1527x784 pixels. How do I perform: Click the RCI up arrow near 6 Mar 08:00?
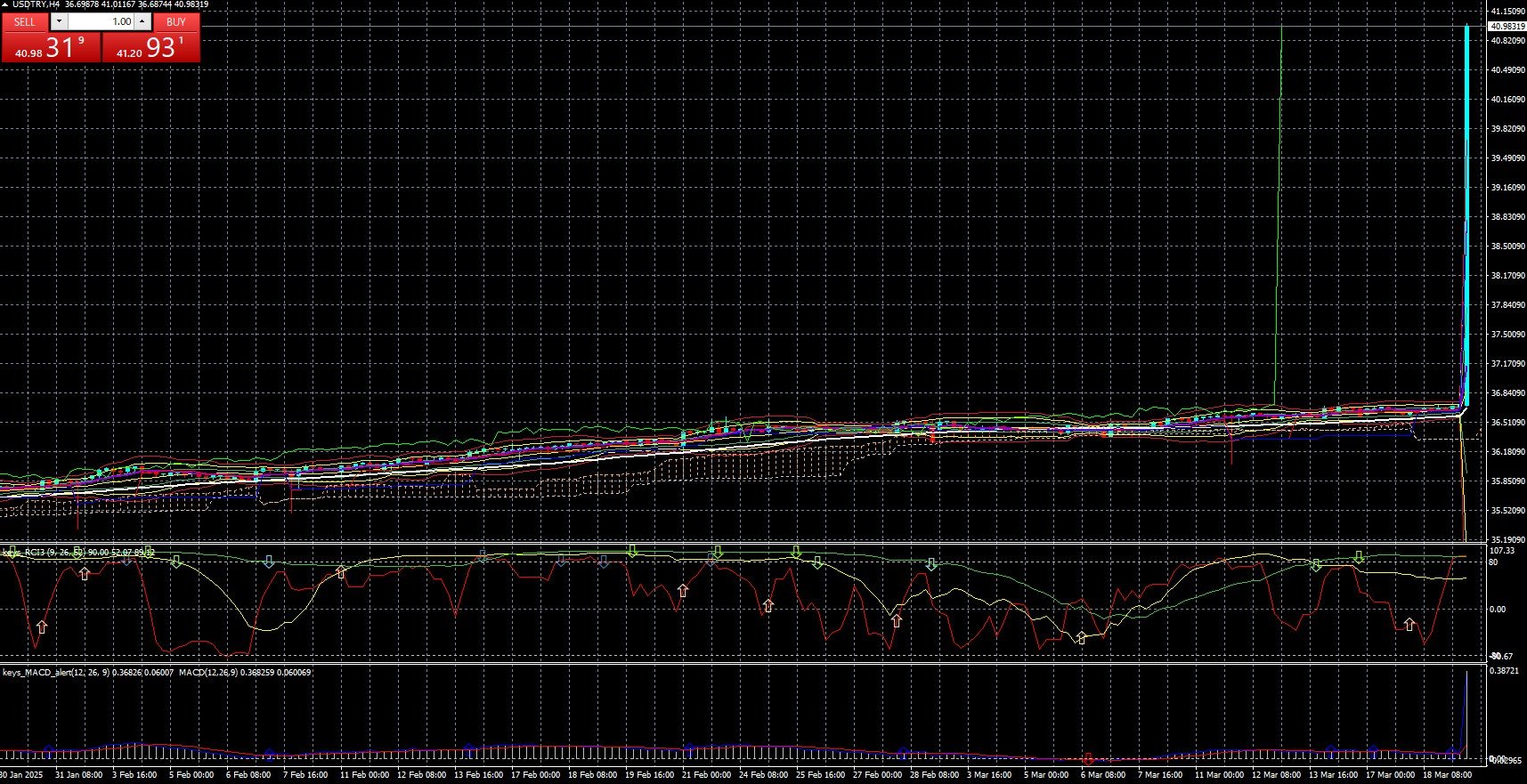point(1081,637)
